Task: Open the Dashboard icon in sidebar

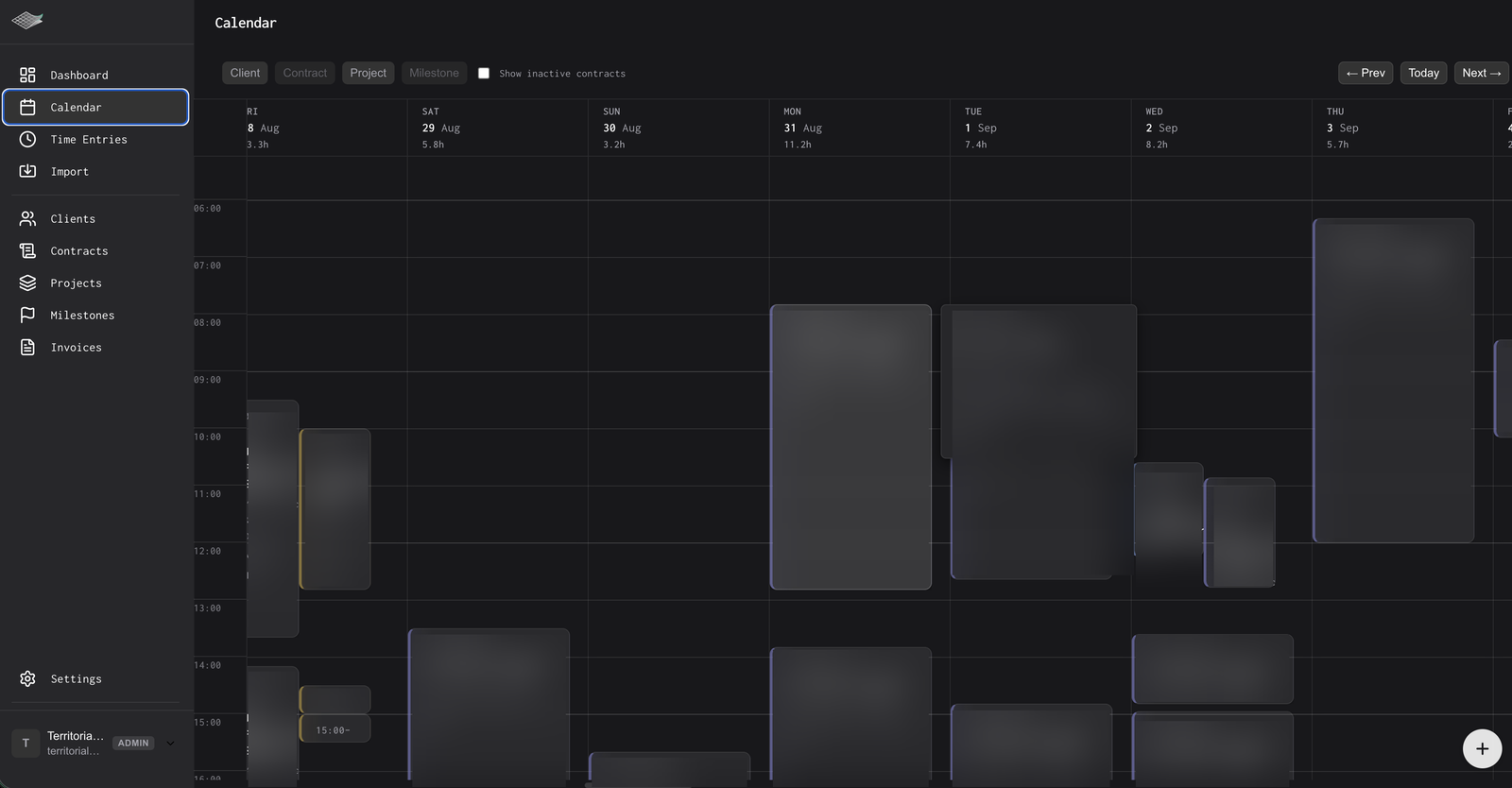Action: coord(27,75)
